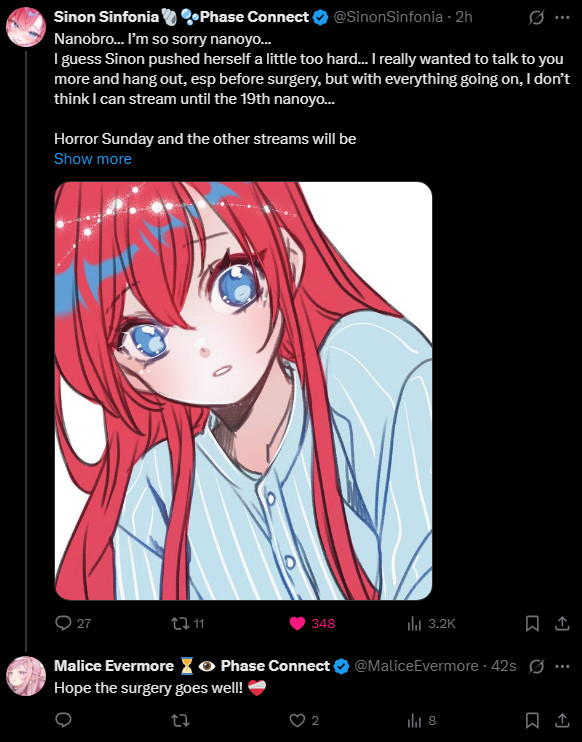Screen dimensions: 582x742
Task: Repost Malice Evermore's reply
Action: (x=180, y=720)
